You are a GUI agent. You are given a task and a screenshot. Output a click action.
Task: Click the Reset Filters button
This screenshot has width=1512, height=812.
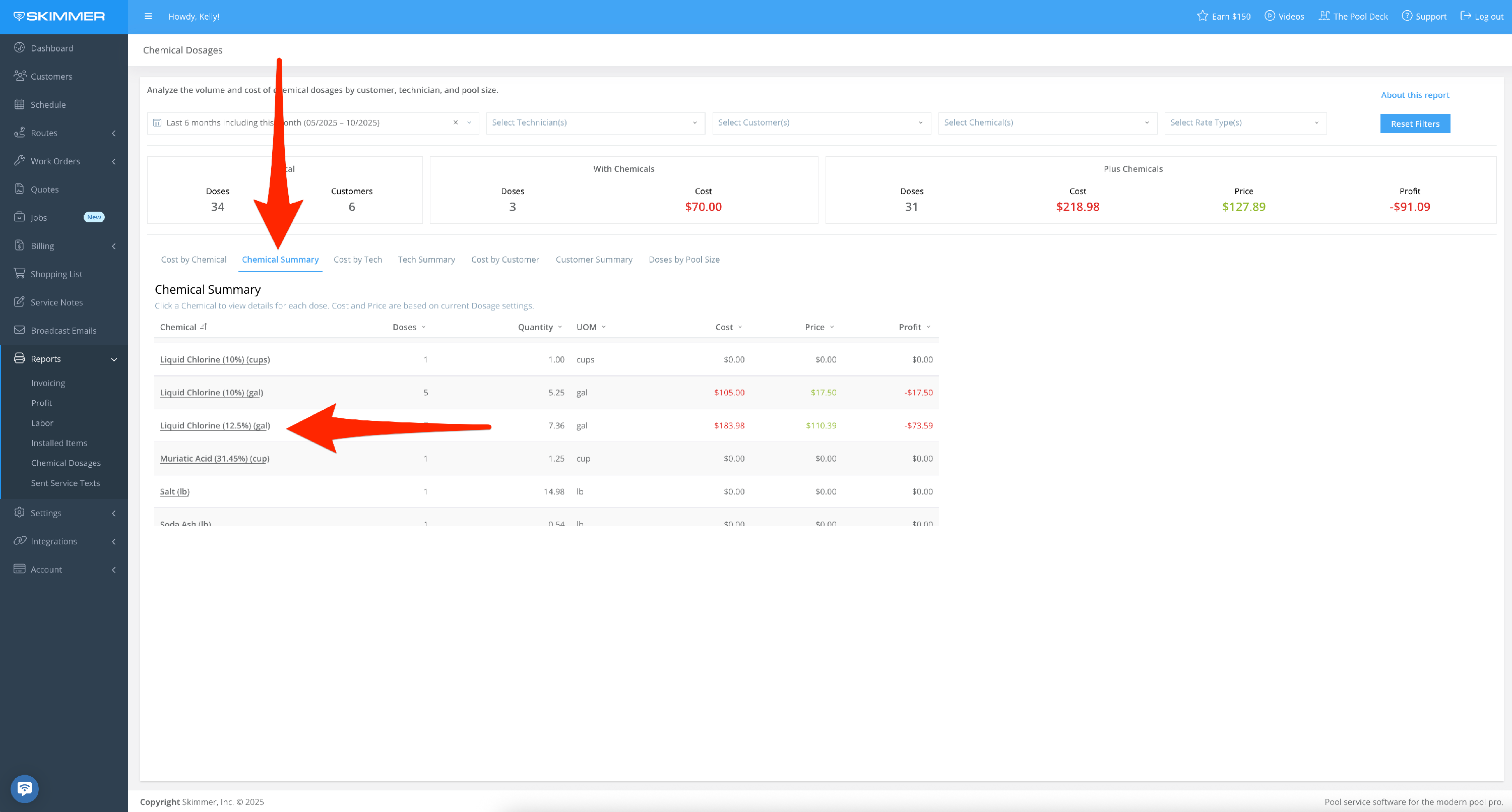(1415, 124)
